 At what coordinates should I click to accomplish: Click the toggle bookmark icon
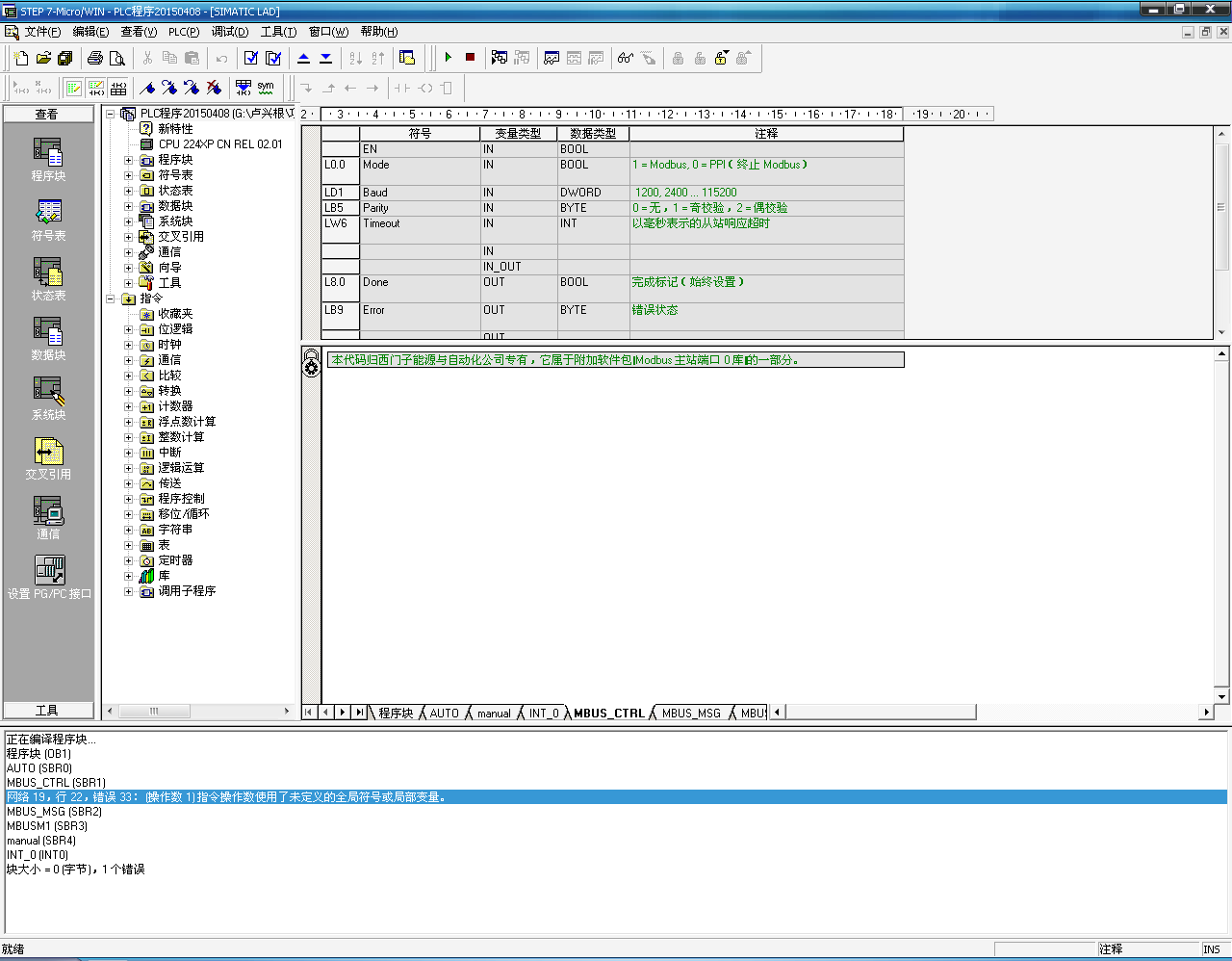(147, 88)
